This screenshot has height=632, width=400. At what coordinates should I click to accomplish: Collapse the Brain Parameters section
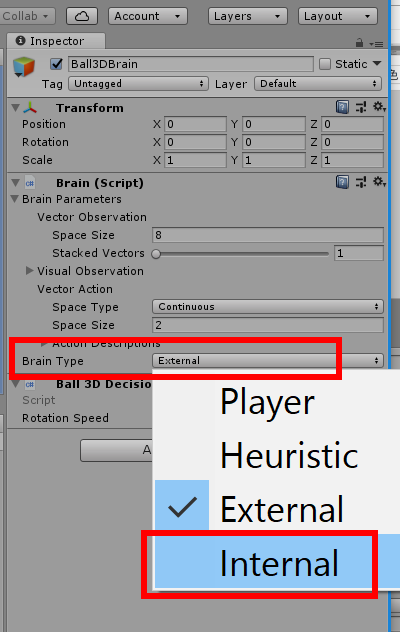pyautogui.click(x=15, y=199)
